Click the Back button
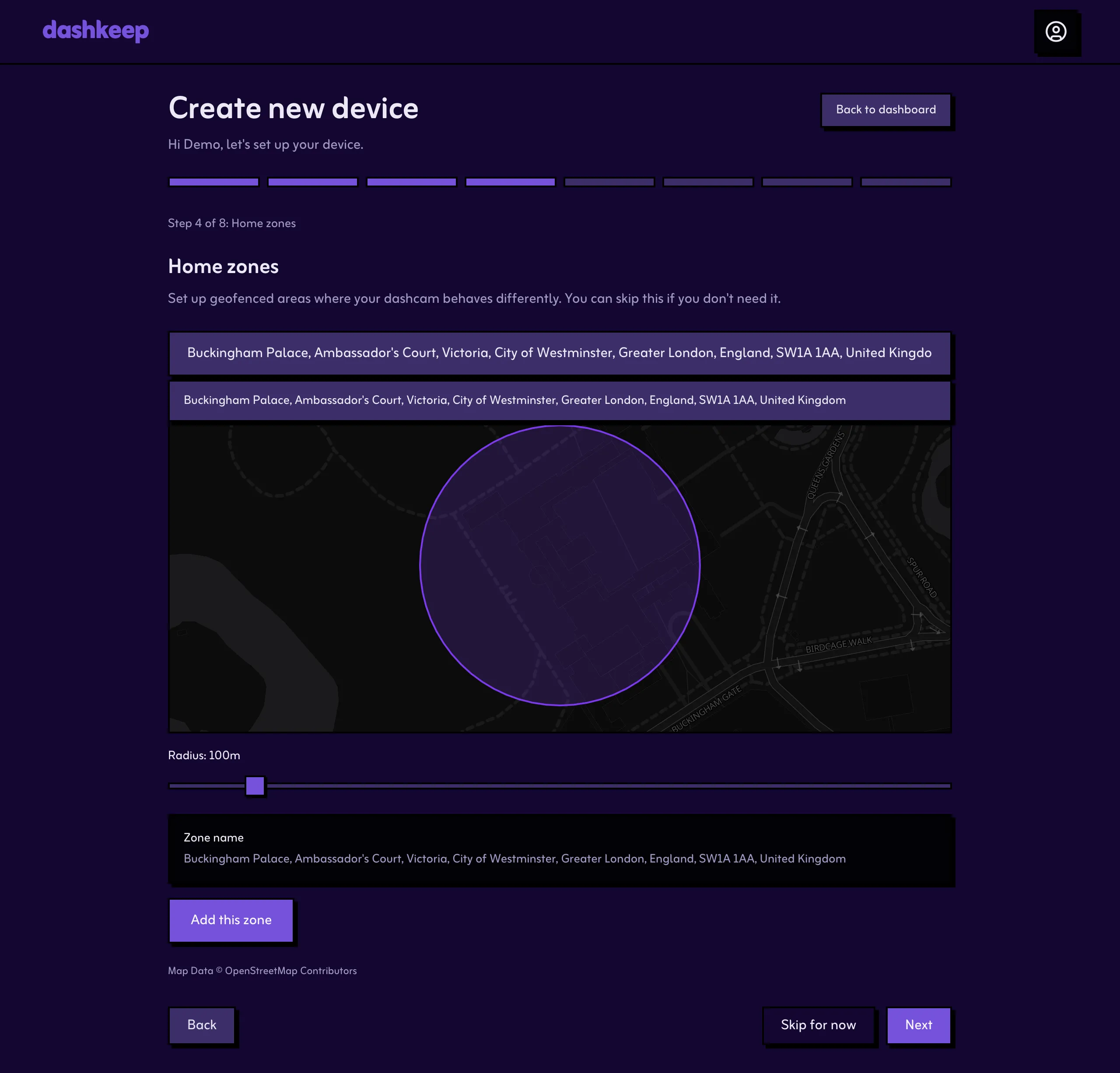 point(202,1025)
